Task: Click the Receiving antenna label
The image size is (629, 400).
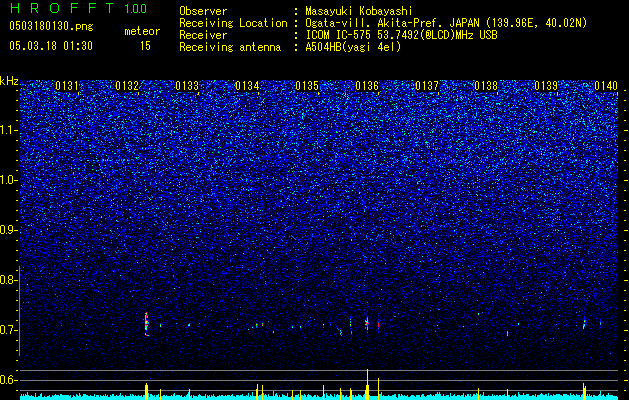Action: pyautogui.click(x=230, y=47)
